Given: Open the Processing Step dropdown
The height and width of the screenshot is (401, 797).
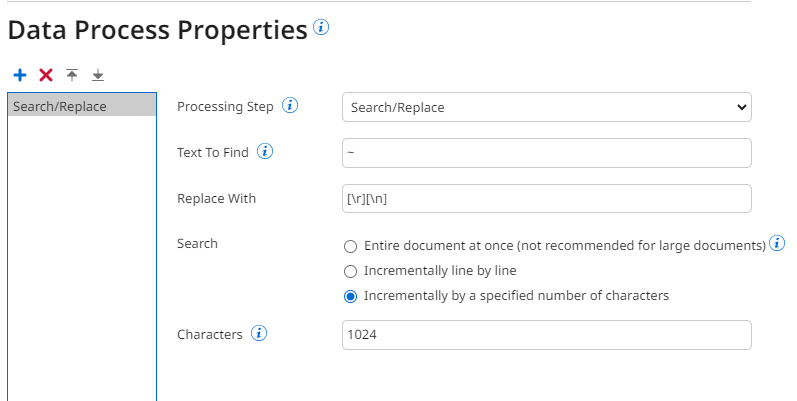Looking at the screenshot, I should pos(547,107).
